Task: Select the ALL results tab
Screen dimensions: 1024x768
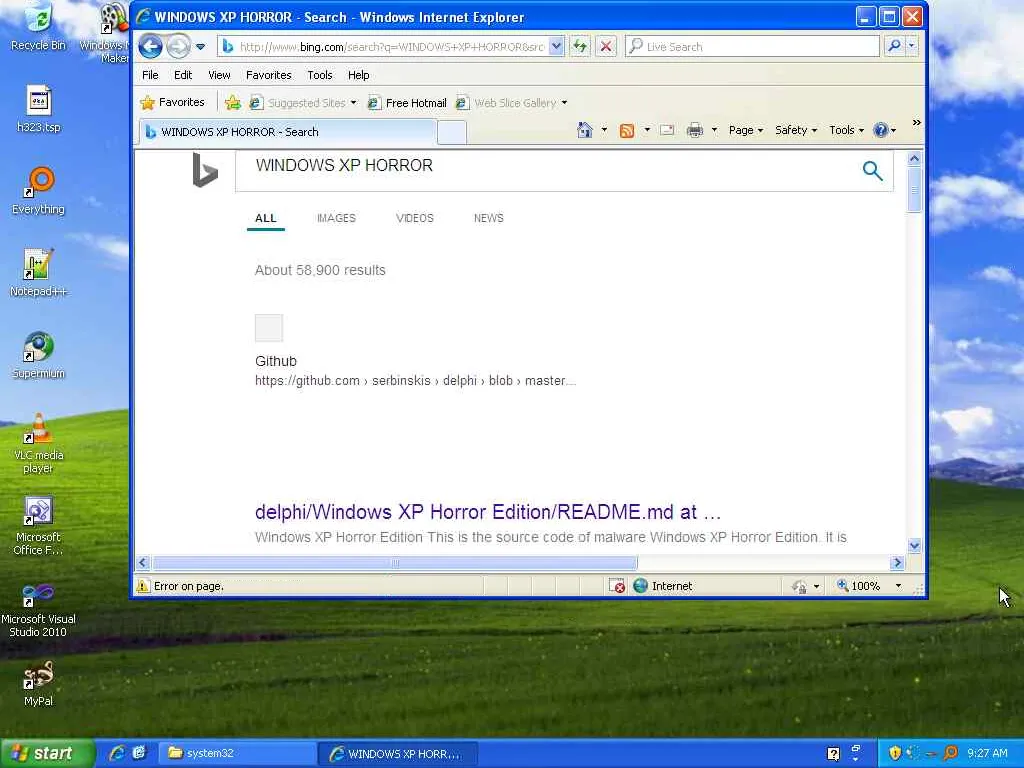Action: [265, 218]
